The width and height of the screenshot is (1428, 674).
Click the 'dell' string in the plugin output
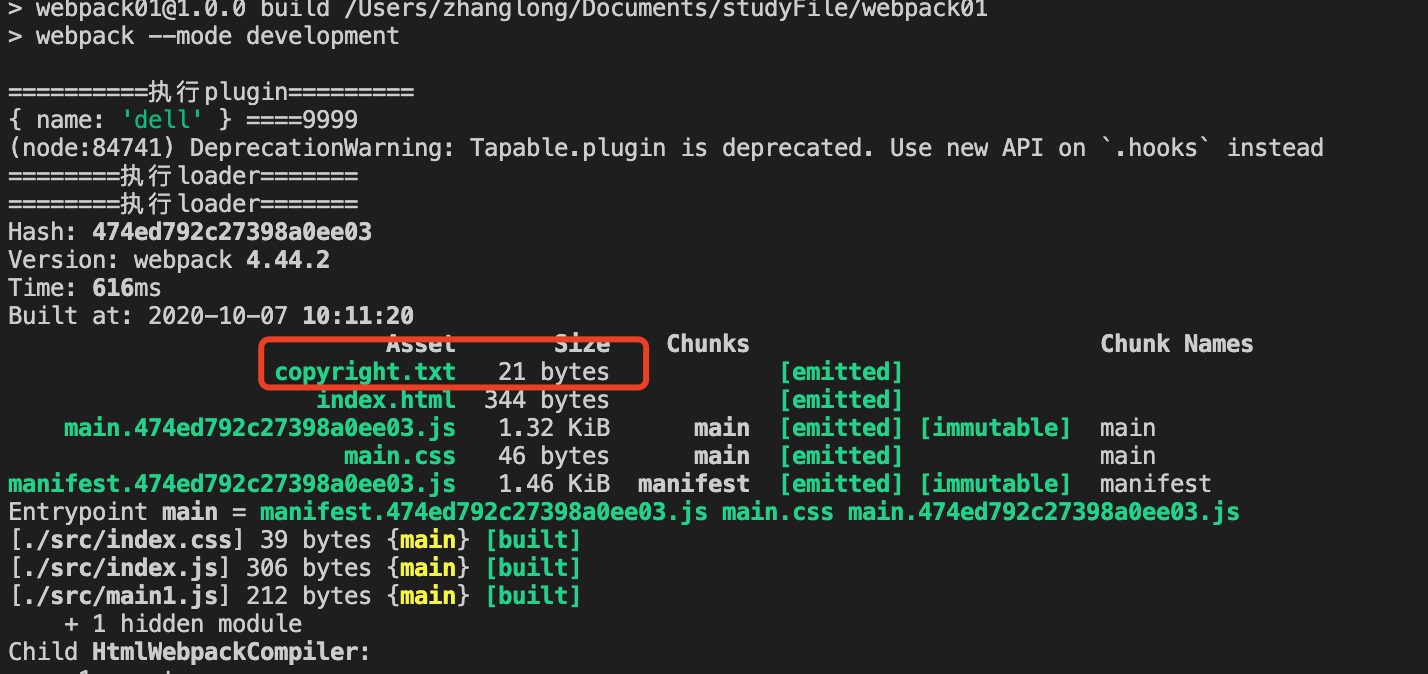[162, 120]
